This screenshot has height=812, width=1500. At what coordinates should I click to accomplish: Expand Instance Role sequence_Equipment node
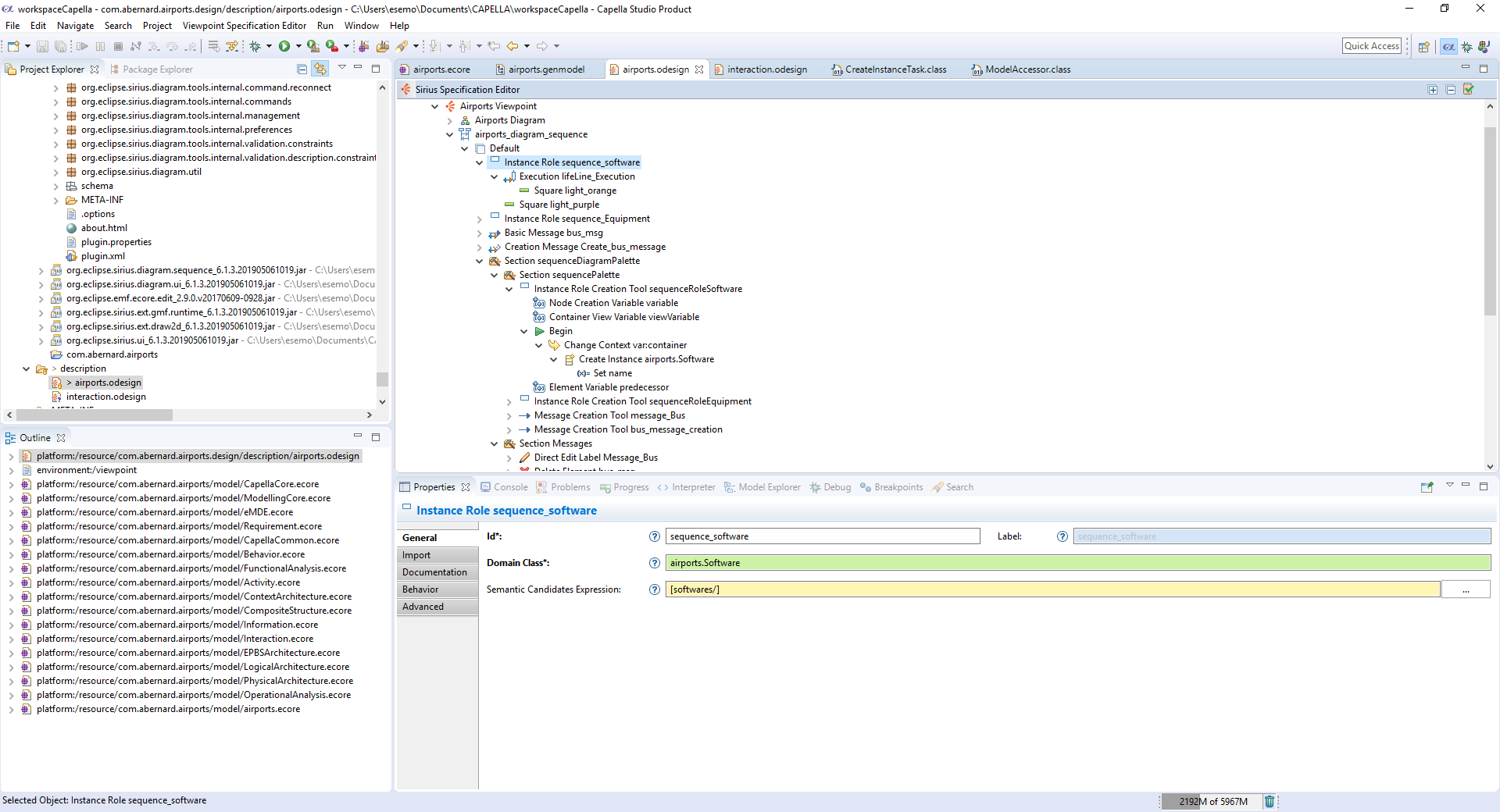480,219
